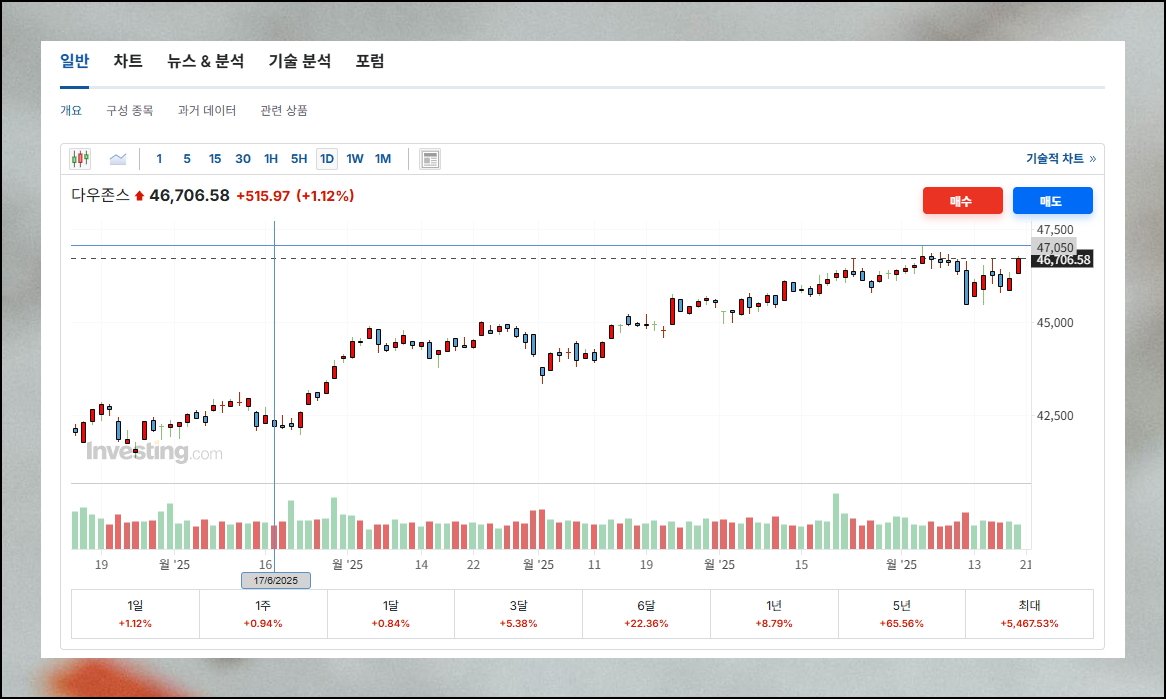Open the 일반 tab
1166x699 pixels.
coord(74,61)
